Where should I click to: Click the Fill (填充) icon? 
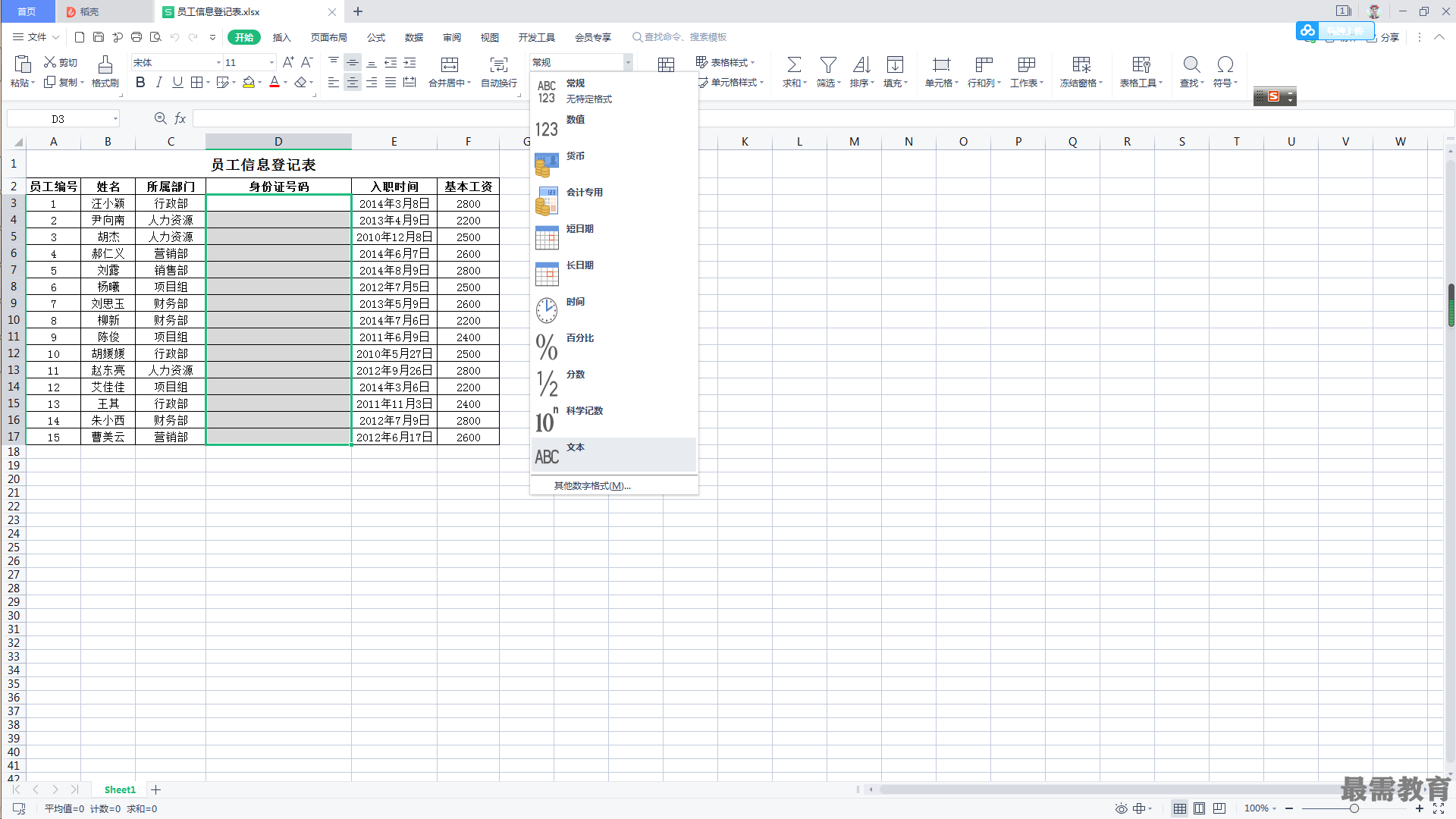pos(895,64)
